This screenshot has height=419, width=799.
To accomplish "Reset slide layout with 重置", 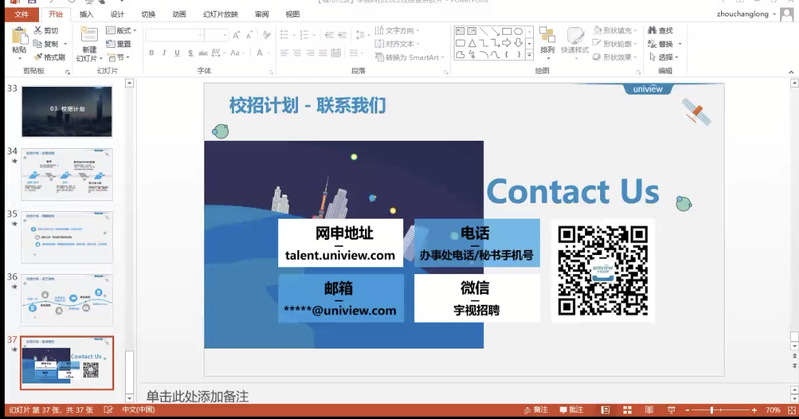I will coord(119,44).
